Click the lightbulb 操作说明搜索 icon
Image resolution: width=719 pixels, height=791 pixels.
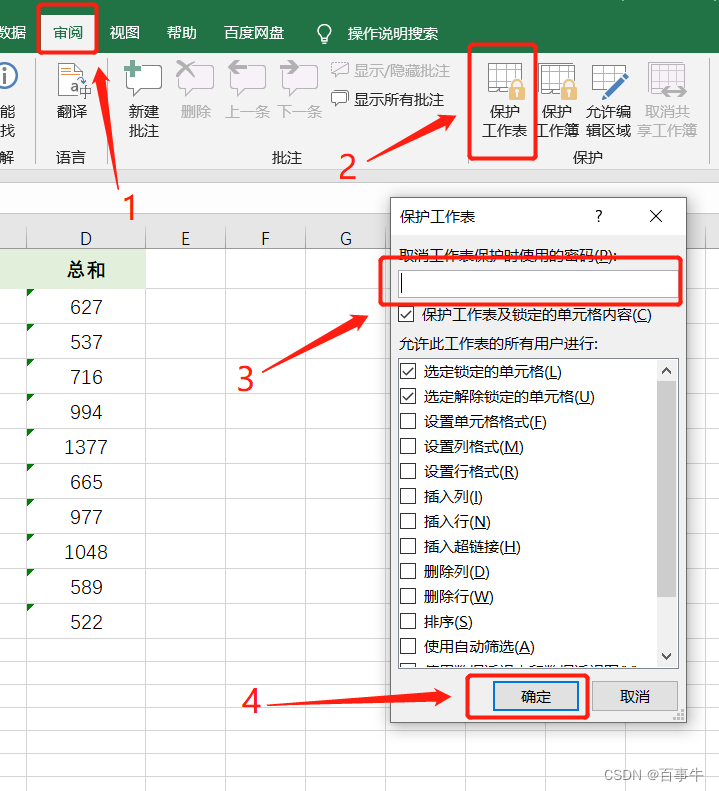324,33
